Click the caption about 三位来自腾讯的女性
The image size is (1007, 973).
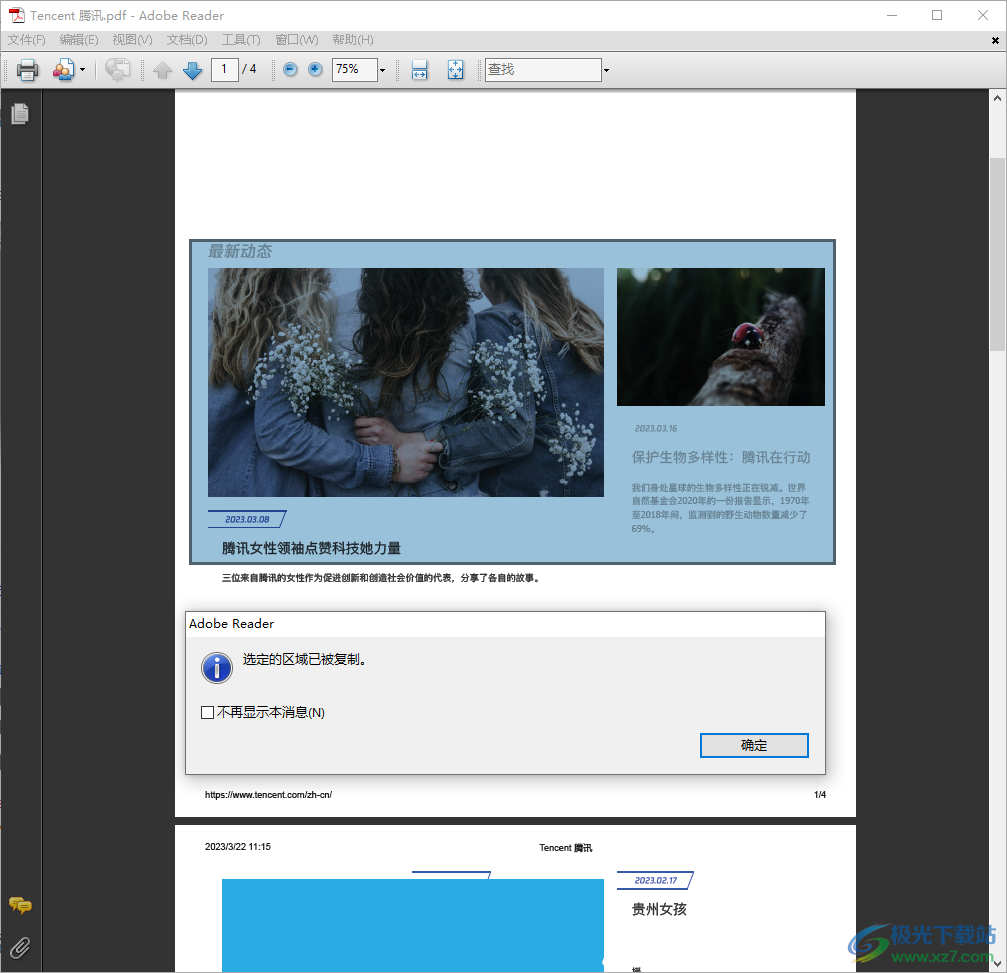[380, 578]
